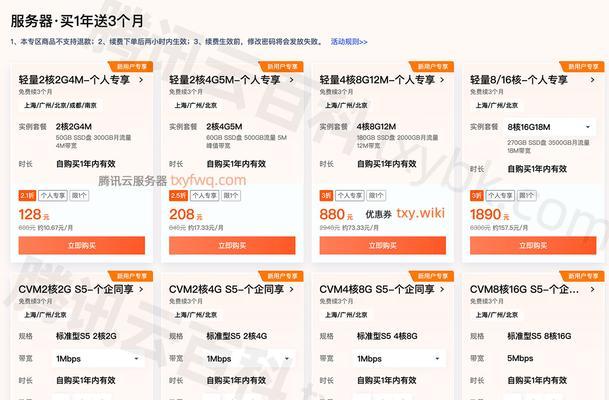The width and height of the screenshot is (609, 400).
Task: Click the 5Mbps bandwidth value
Action: [520, 358]
